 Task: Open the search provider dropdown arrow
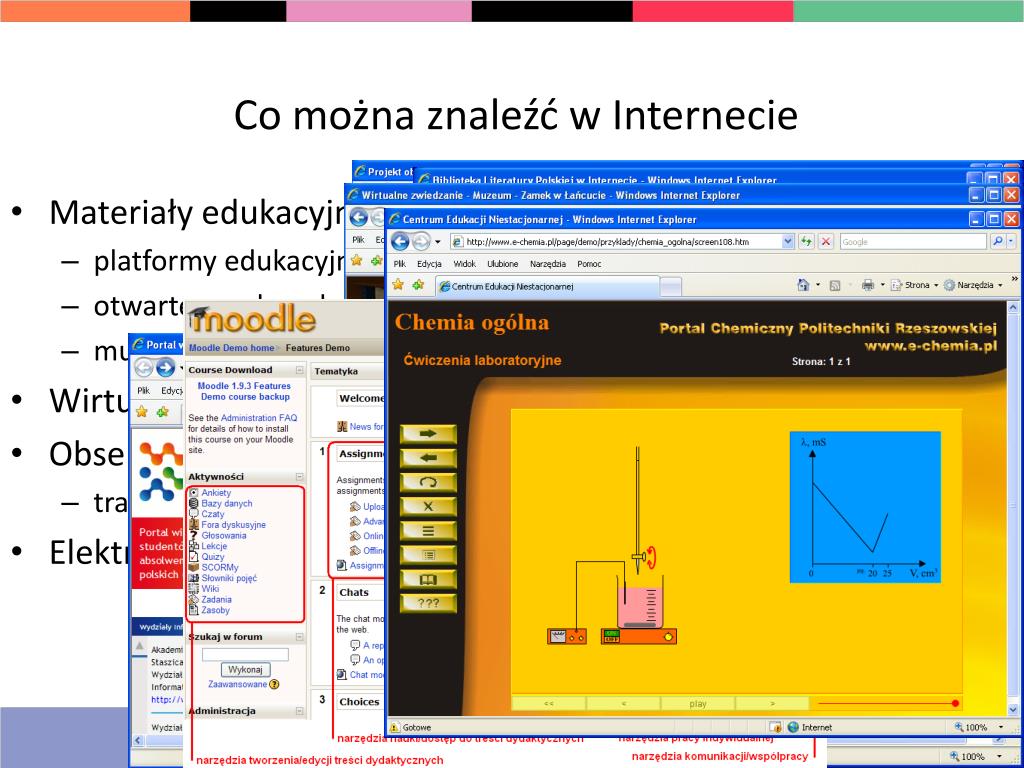(x=1011, y=242)
